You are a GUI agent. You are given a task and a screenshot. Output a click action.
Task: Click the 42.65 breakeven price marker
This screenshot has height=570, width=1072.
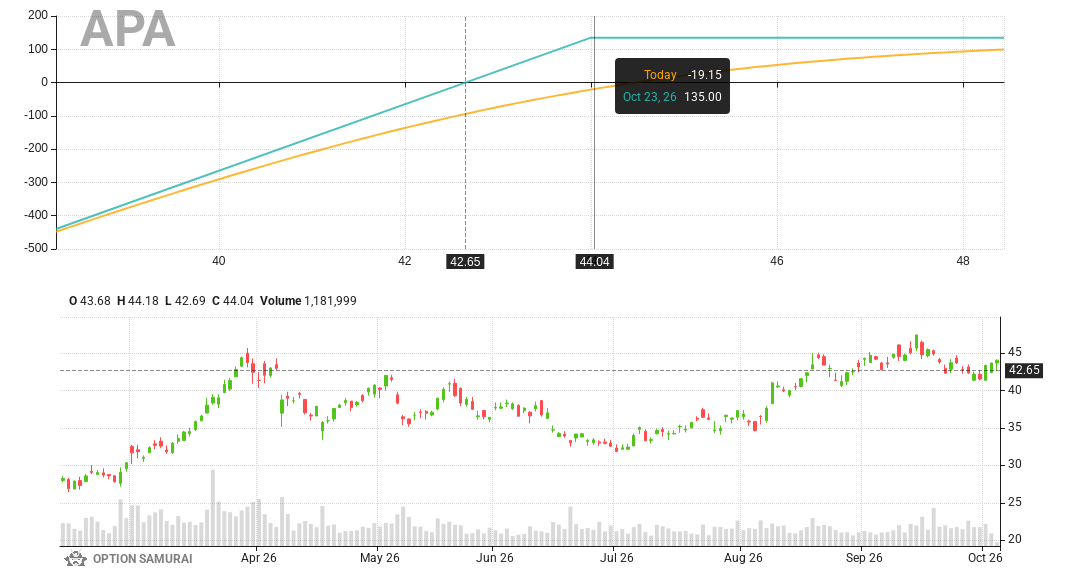(x=465, y=262)
